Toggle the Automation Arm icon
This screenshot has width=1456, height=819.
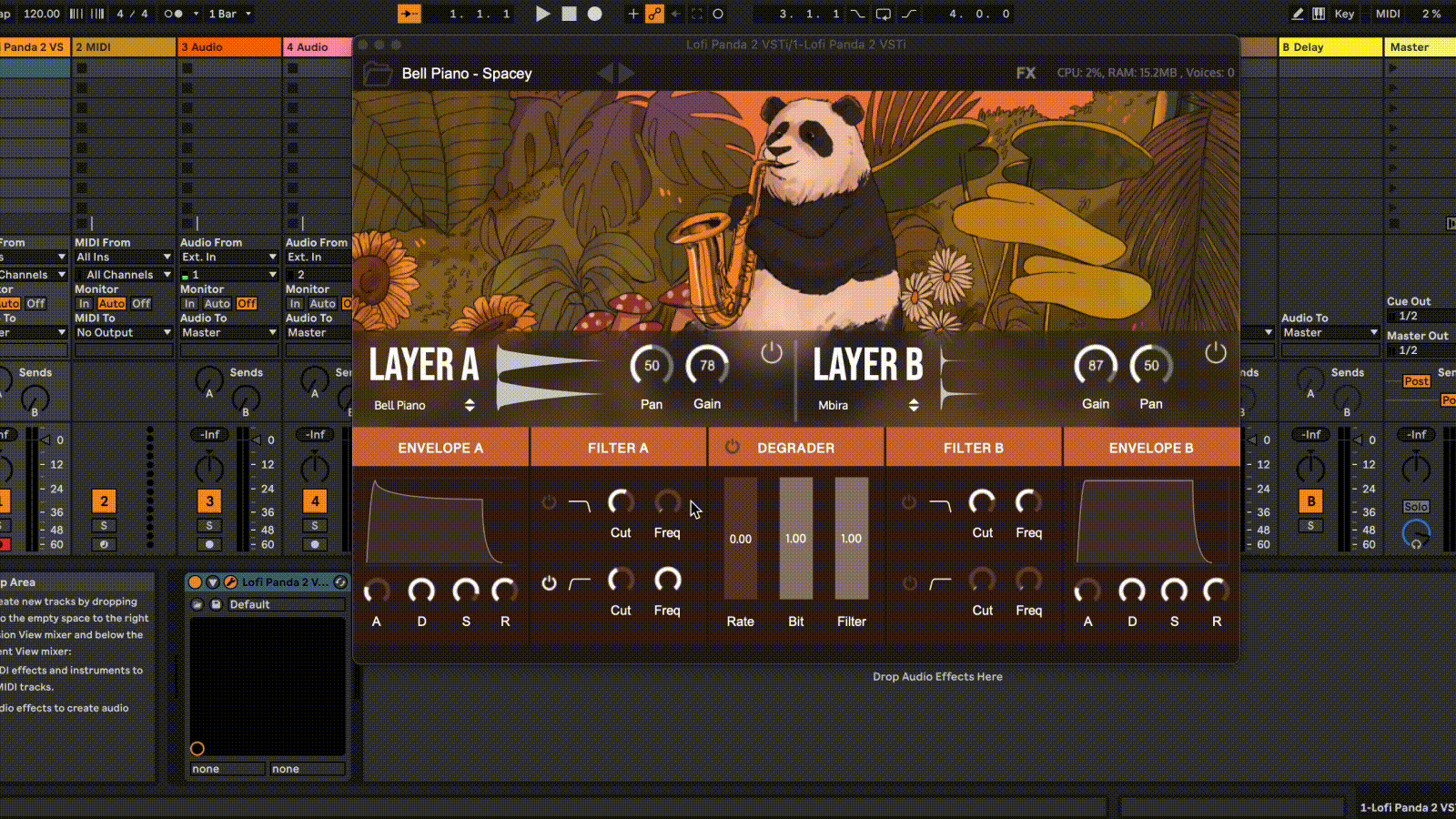654,14
